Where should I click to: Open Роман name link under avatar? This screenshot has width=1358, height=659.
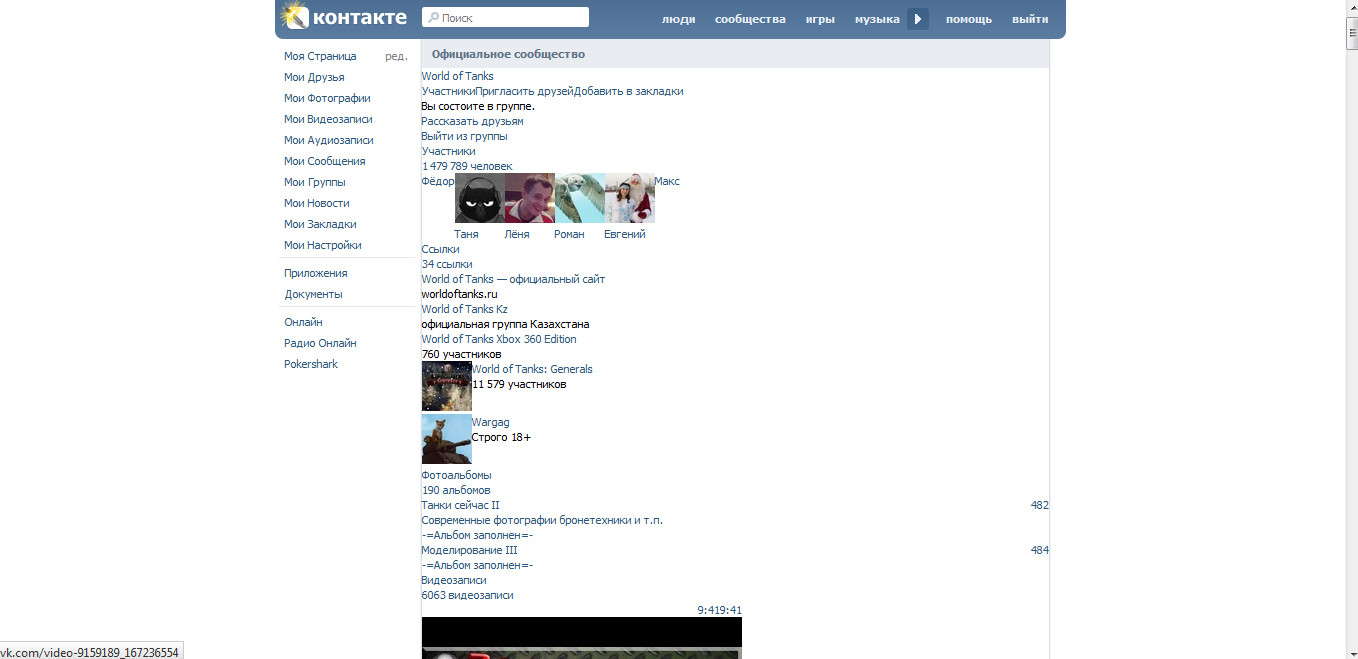tap(569, 234)
